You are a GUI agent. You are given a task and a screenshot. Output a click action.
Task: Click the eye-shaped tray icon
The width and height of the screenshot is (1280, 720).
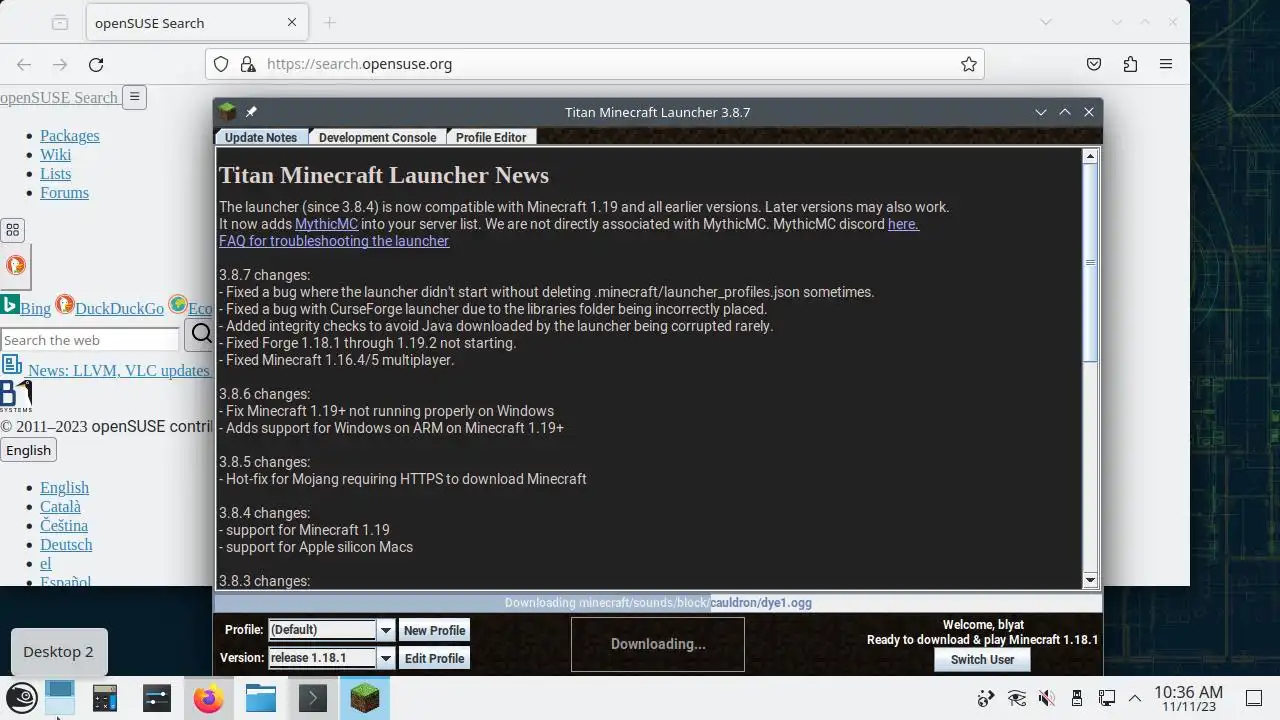[1017, 698]
